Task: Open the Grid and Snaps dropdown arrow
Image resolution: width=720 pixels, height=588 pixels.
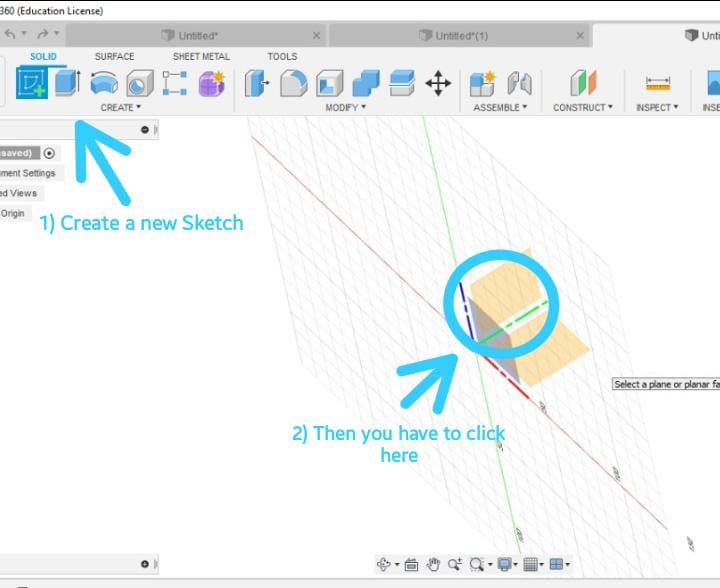Action: (542, 565)
